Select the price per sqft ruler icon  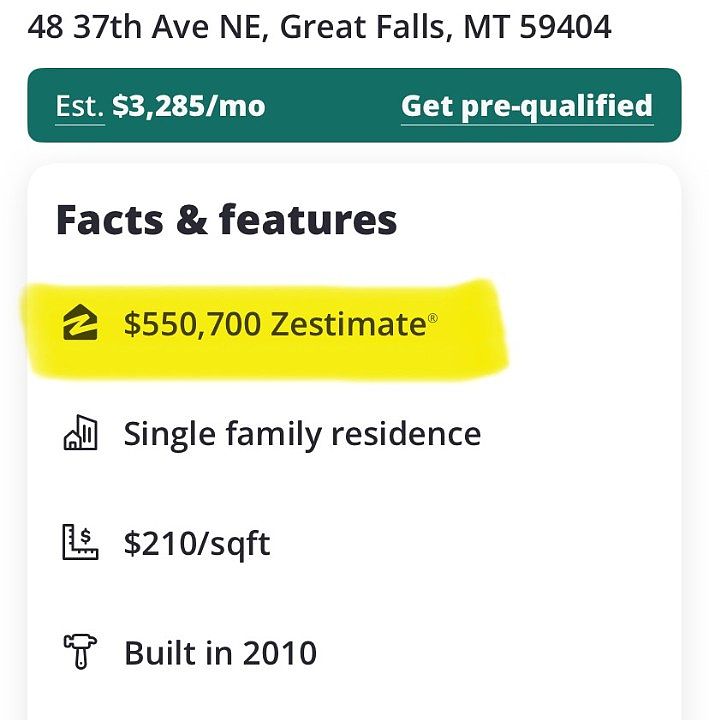[x=80, y=543]
